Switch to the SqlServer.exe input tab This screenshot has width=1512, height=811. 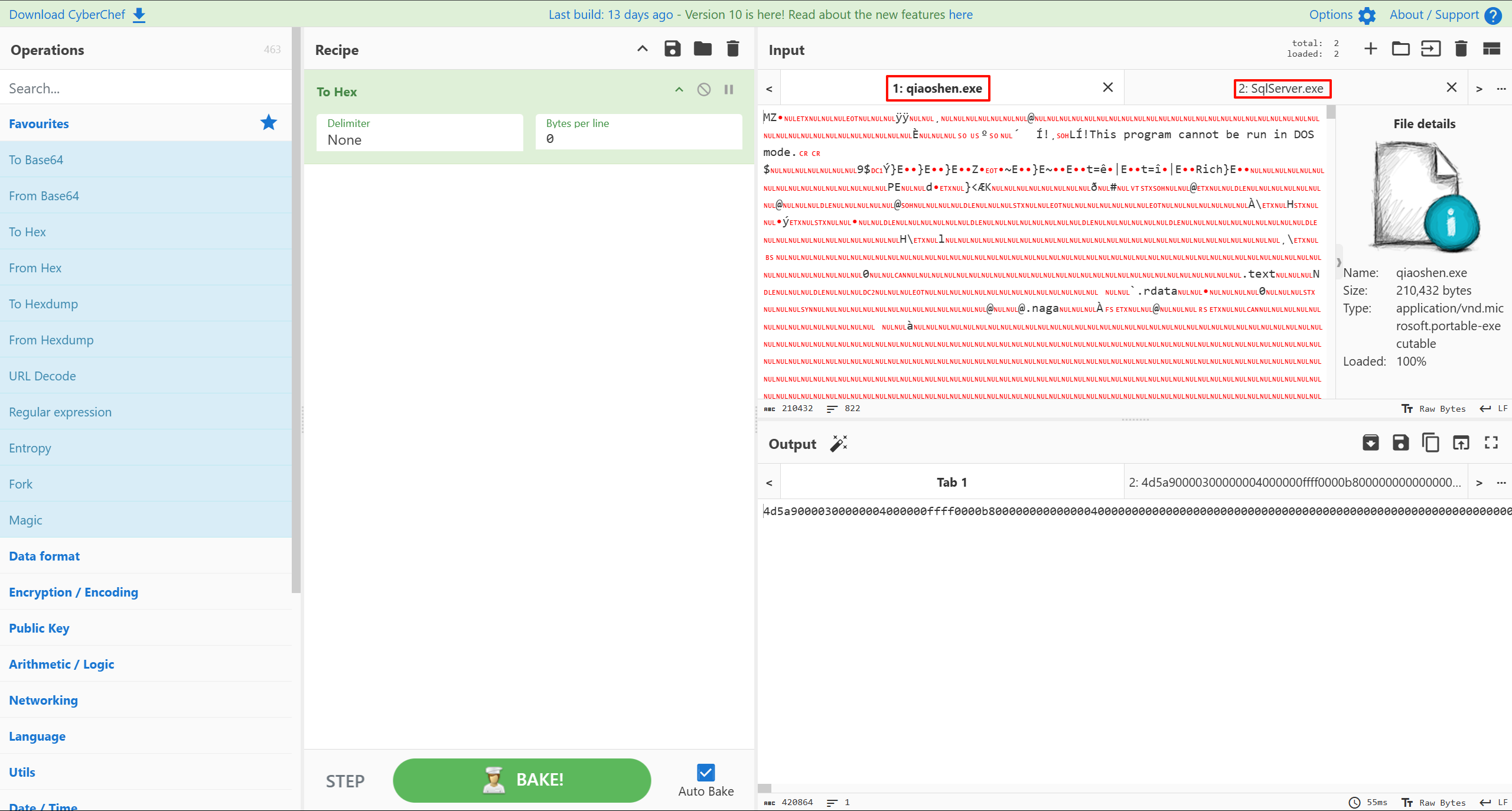(x=1282, y=89)
